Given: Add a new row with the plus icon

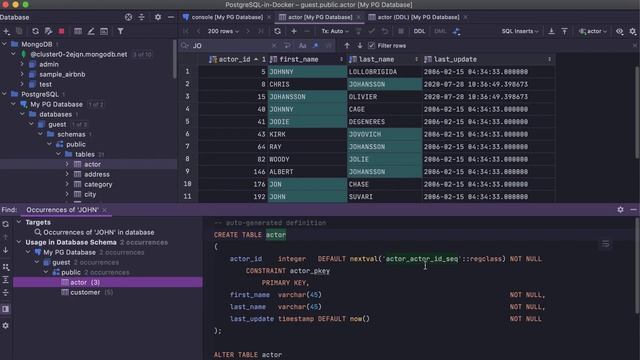Looking at the screenshot, I should pyautogui.click(x=293, y=31).
